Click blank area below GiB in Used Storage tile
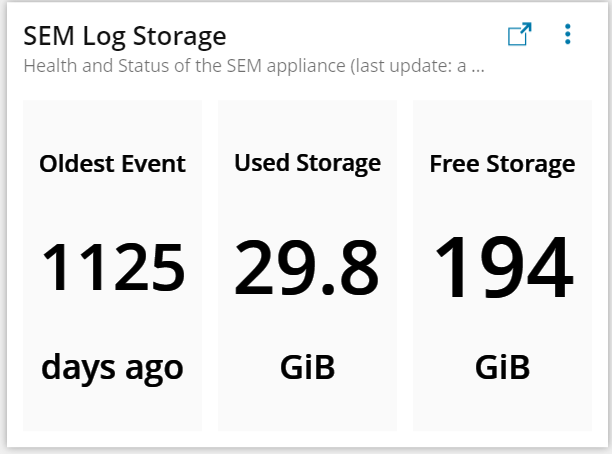 [308, 406]
